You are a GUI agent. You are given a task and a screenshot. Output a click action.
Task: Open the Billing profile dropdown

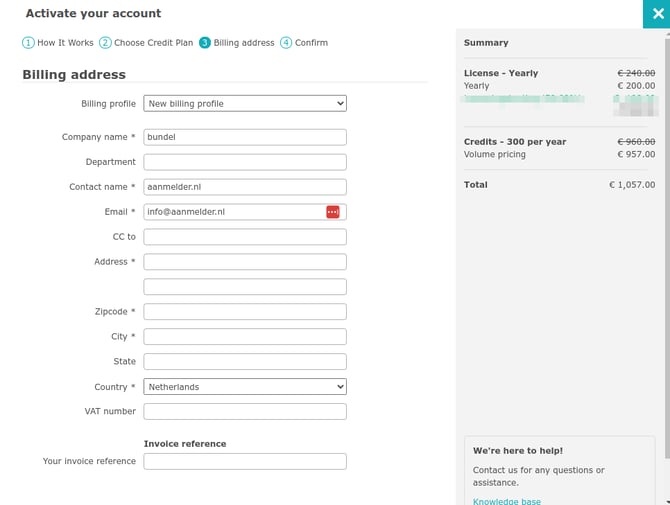tap(245, 103)
